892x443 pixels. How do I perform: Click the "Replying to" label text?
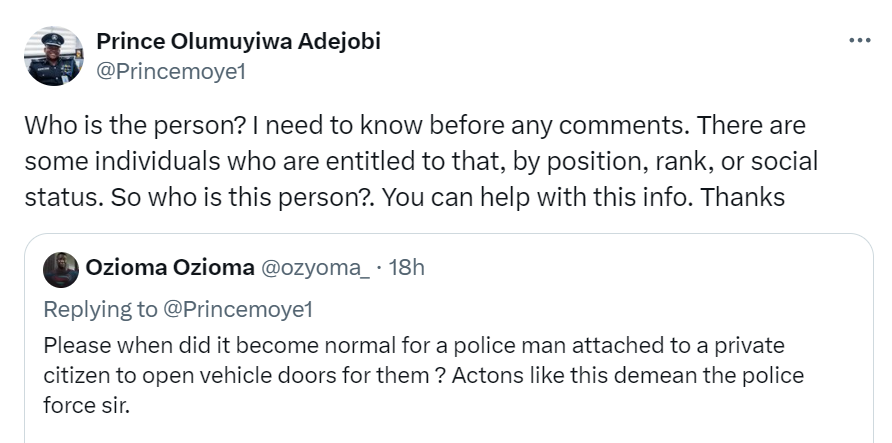(102, 309)
